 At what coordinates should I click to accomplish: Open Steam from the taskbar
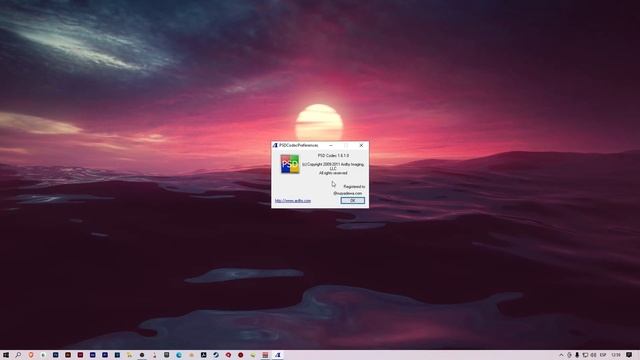tap(216, 355)
